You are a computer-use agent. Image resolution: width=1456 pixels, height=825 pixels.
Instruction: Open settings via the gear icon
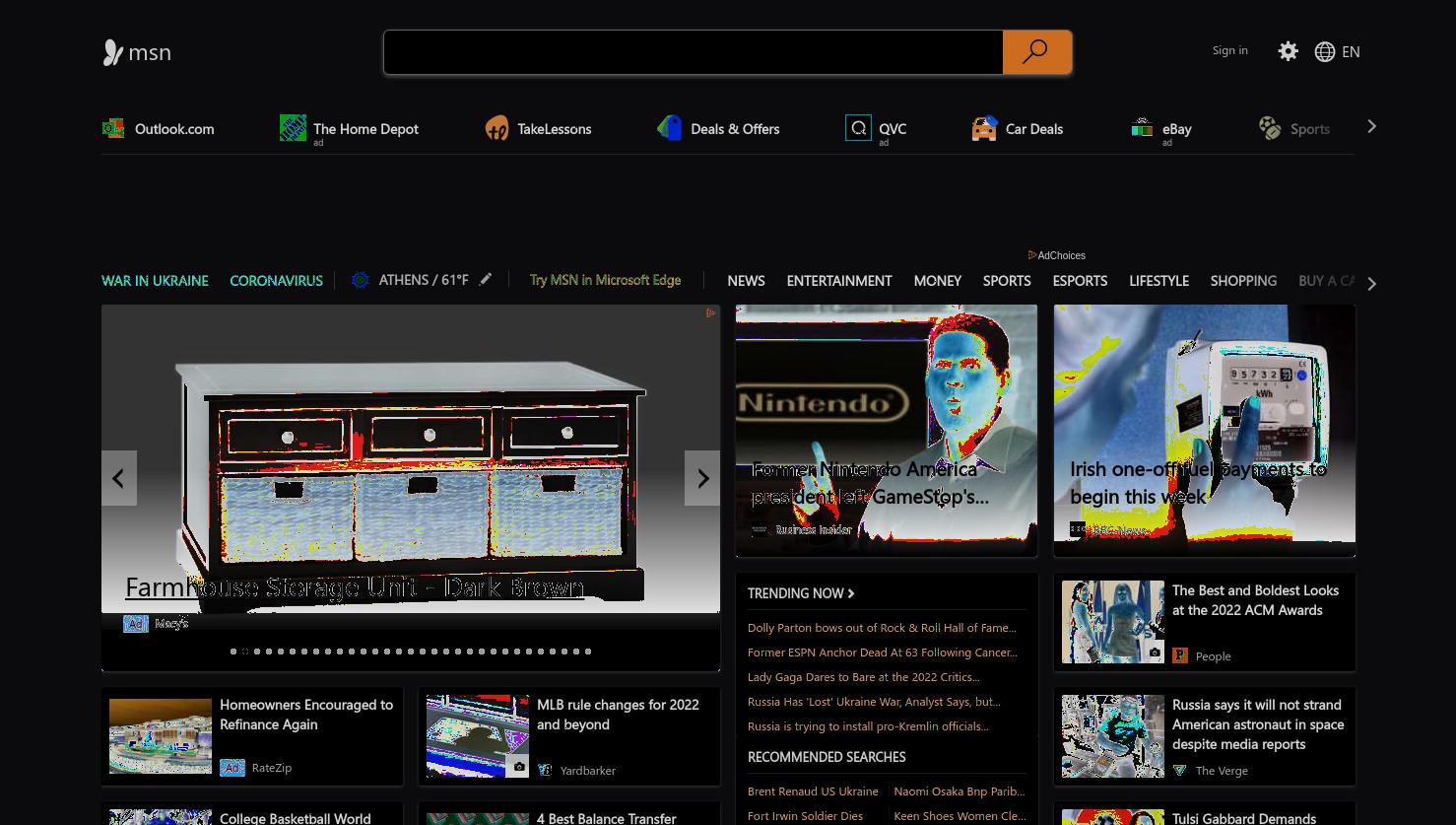[x=1288, y=51]
